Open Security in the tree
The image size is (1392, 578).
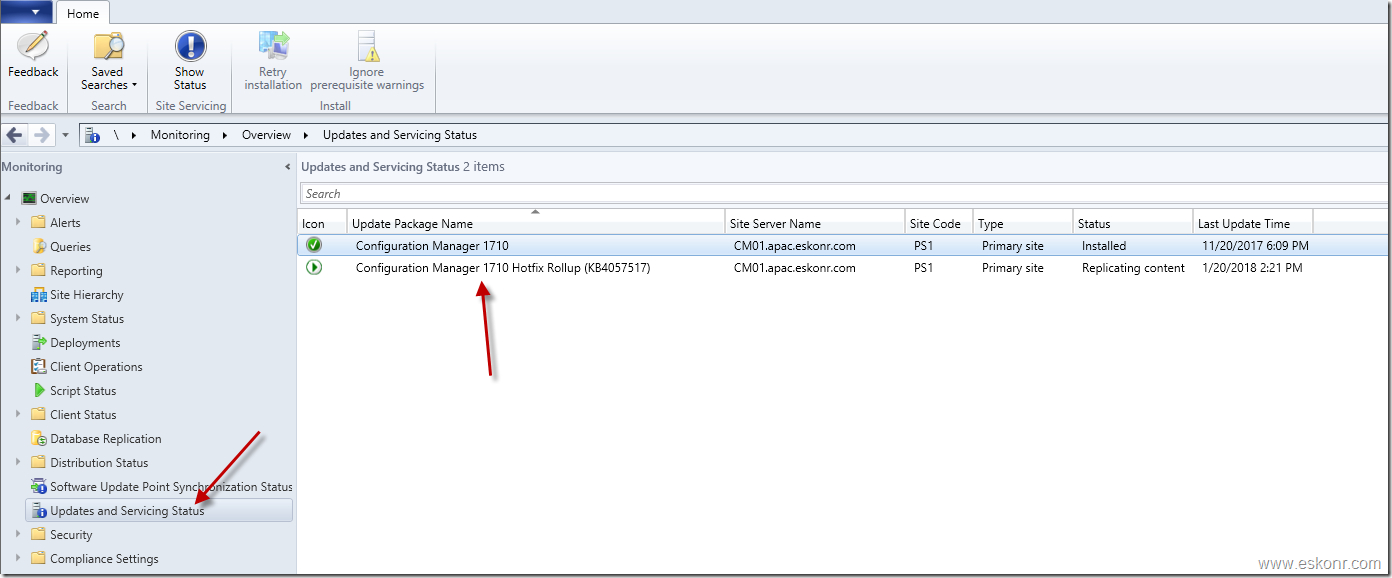71,535
